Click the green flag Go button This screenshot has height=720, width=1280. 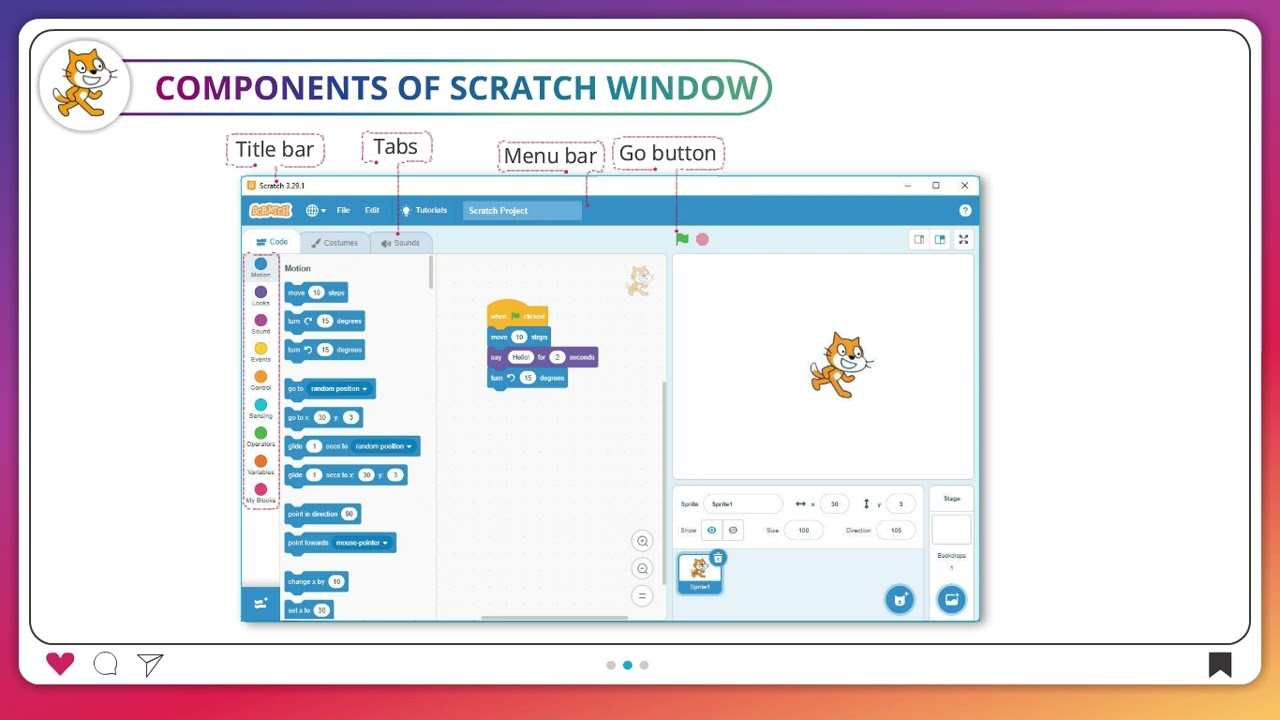[x=682, y=239]
